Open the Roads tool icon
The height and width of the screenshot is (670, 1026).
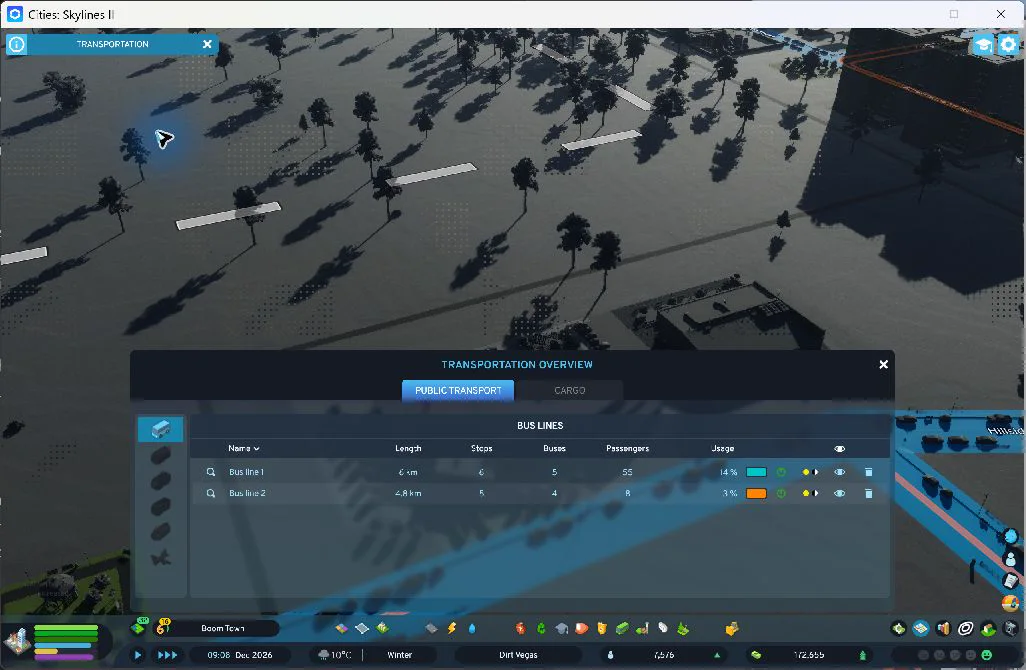(431, 628)
